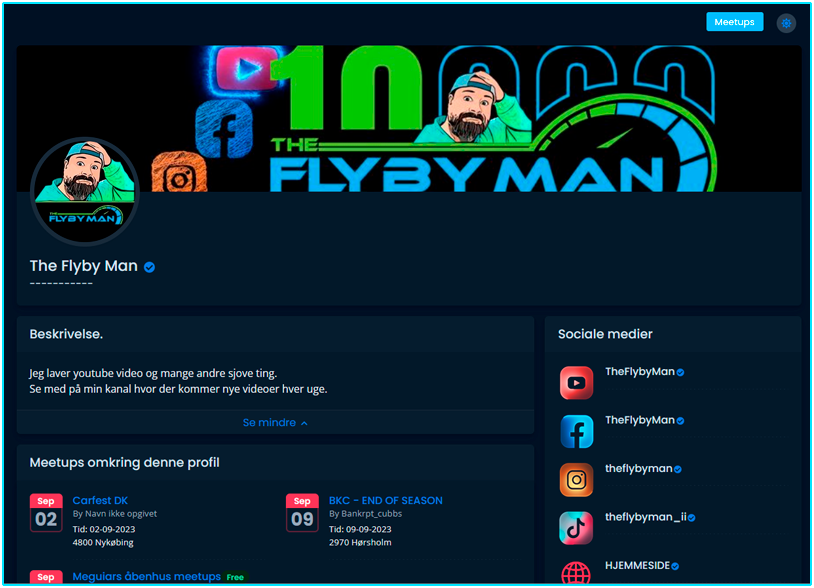Click the "Tid: 09-09-2023" text
814x588 pixels.
point(360,529)
